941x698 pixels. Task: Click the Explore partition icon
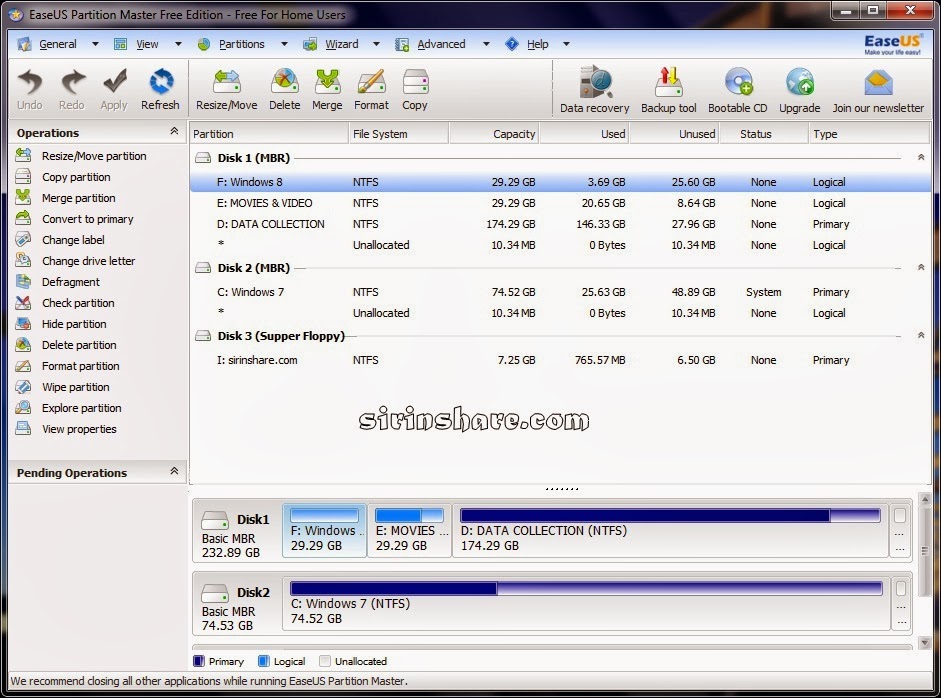(23, 408)
